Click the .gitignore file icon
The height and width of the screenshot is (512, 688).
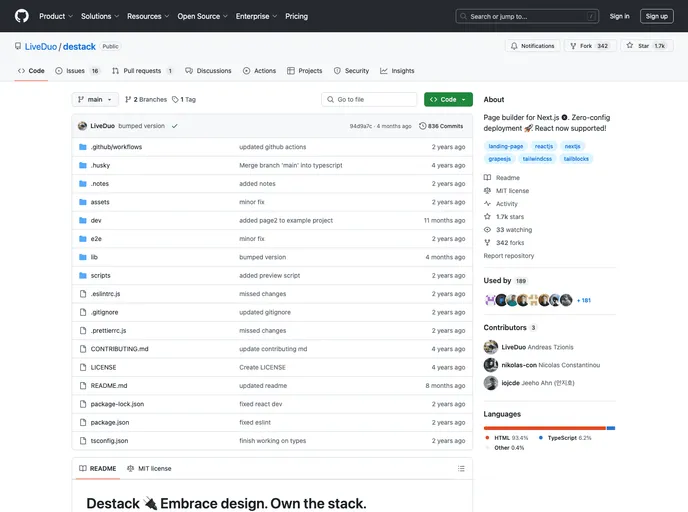coord(82,312)
